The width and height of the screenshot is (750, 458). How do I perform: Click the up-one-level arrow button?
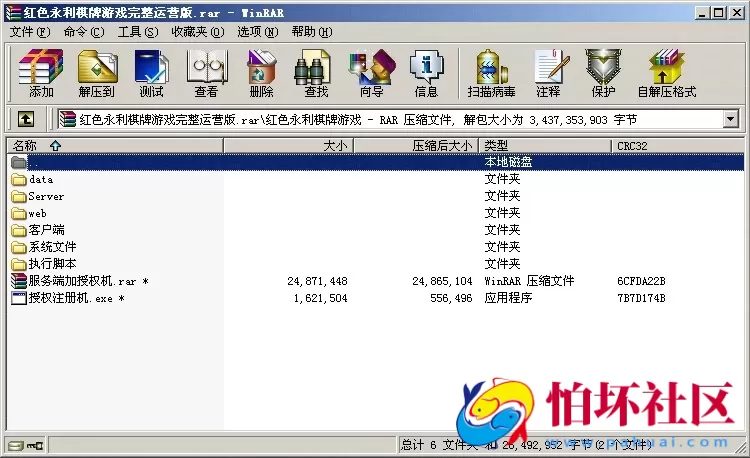[x=26, y=119]
